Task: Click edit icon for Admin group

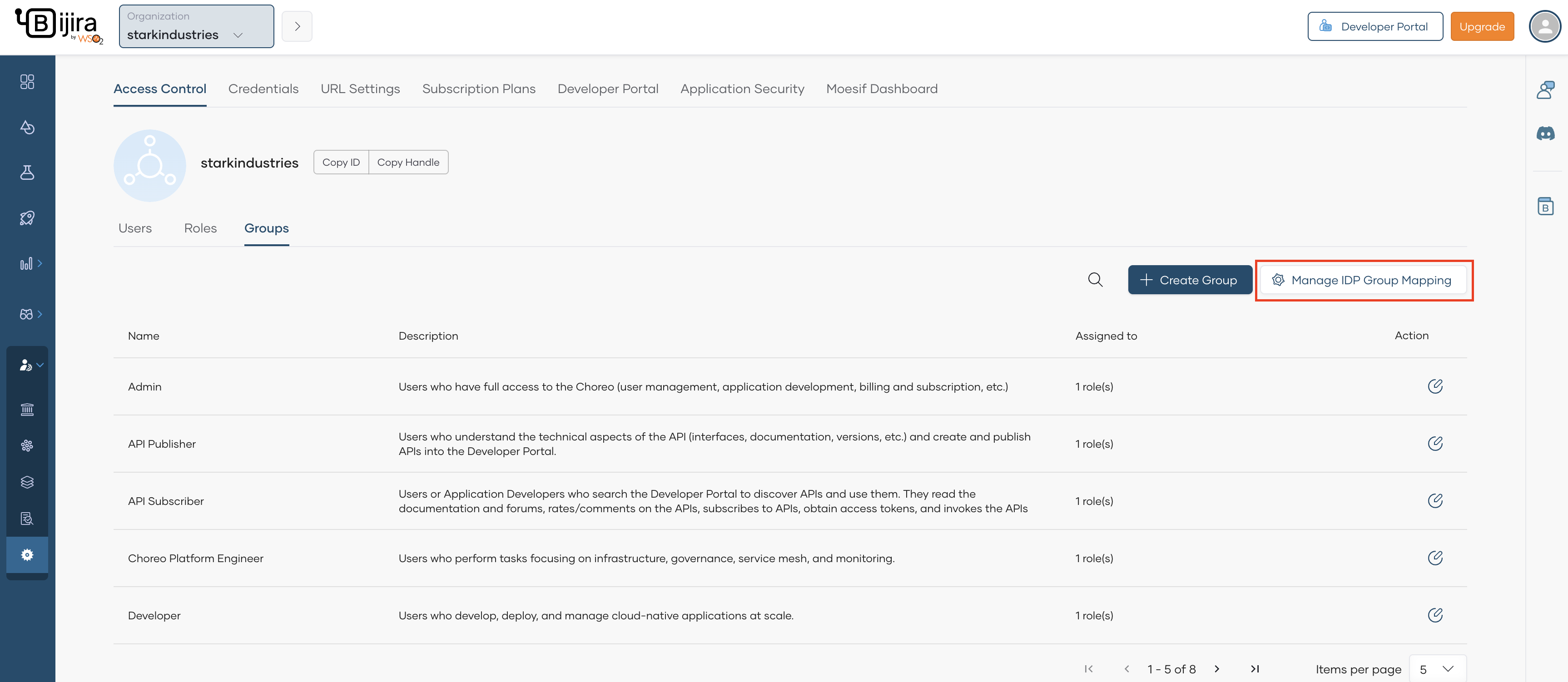Action: click(1435, 386)
